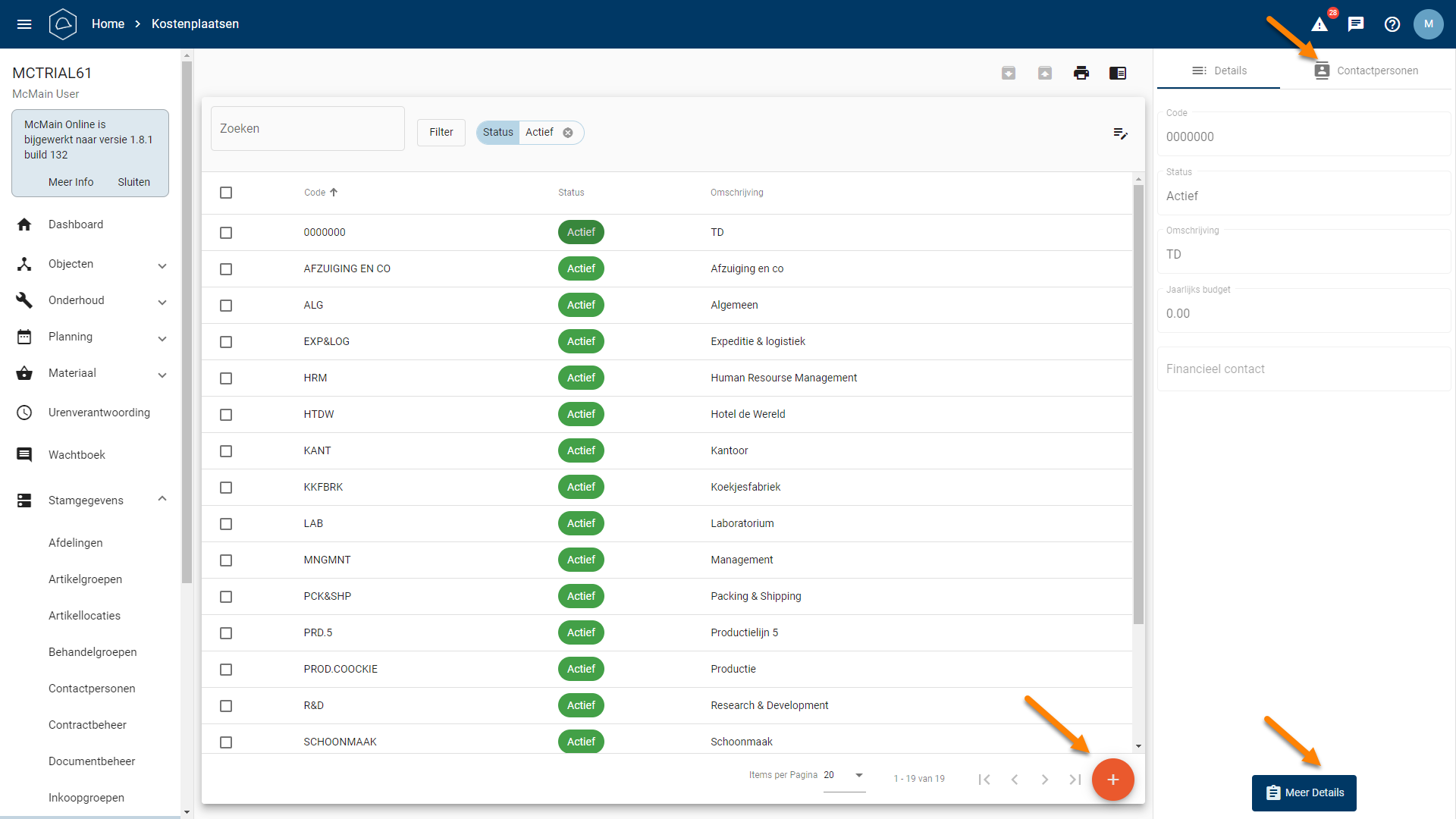Click the Filter button

tap(441, 133)
